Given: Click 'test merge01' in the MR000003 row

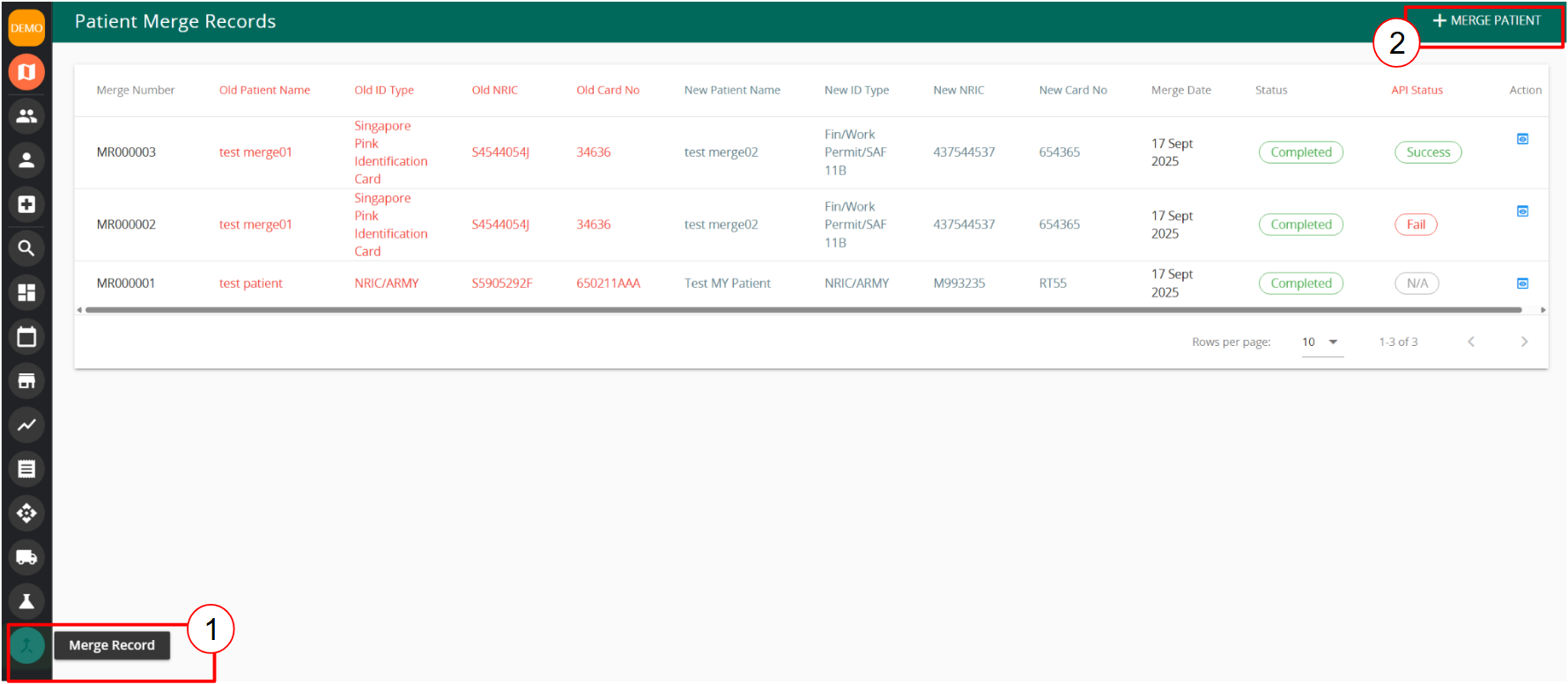Looking at the screenshot, I should [x=255, y=152].
